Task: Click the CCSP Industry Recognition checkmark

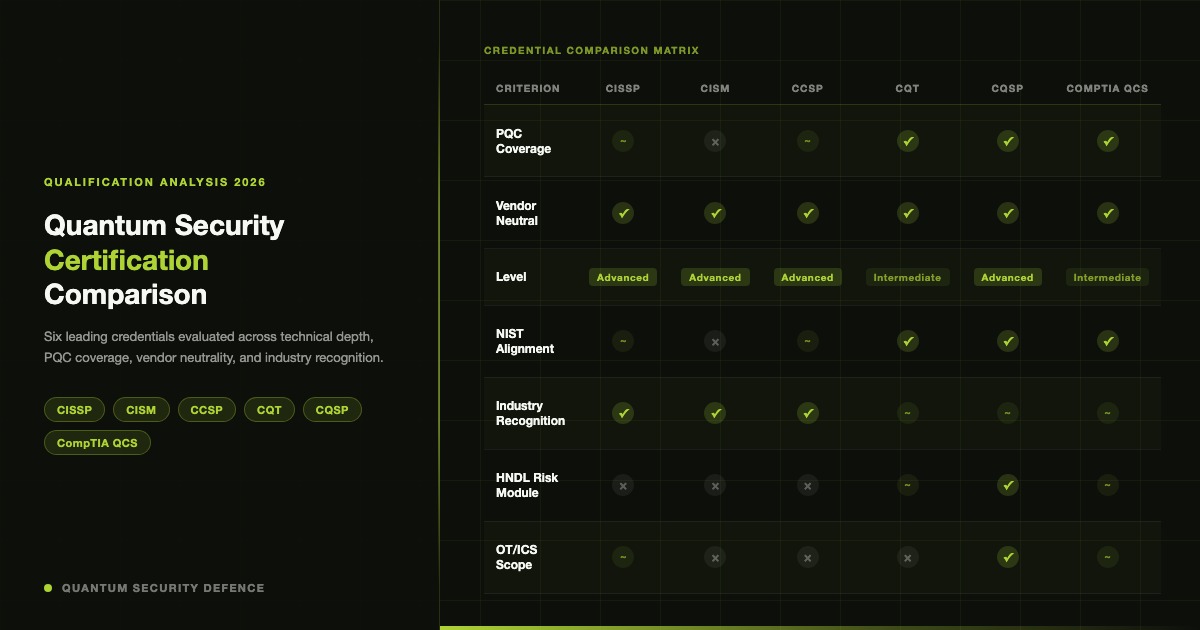Action: 807,413
